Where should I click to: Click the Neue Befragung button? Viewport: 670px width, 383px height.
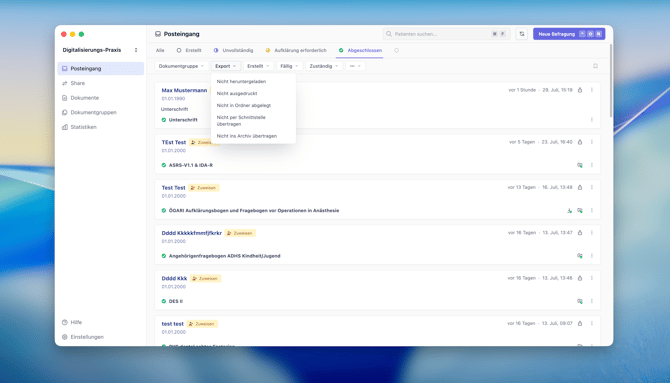569,34
